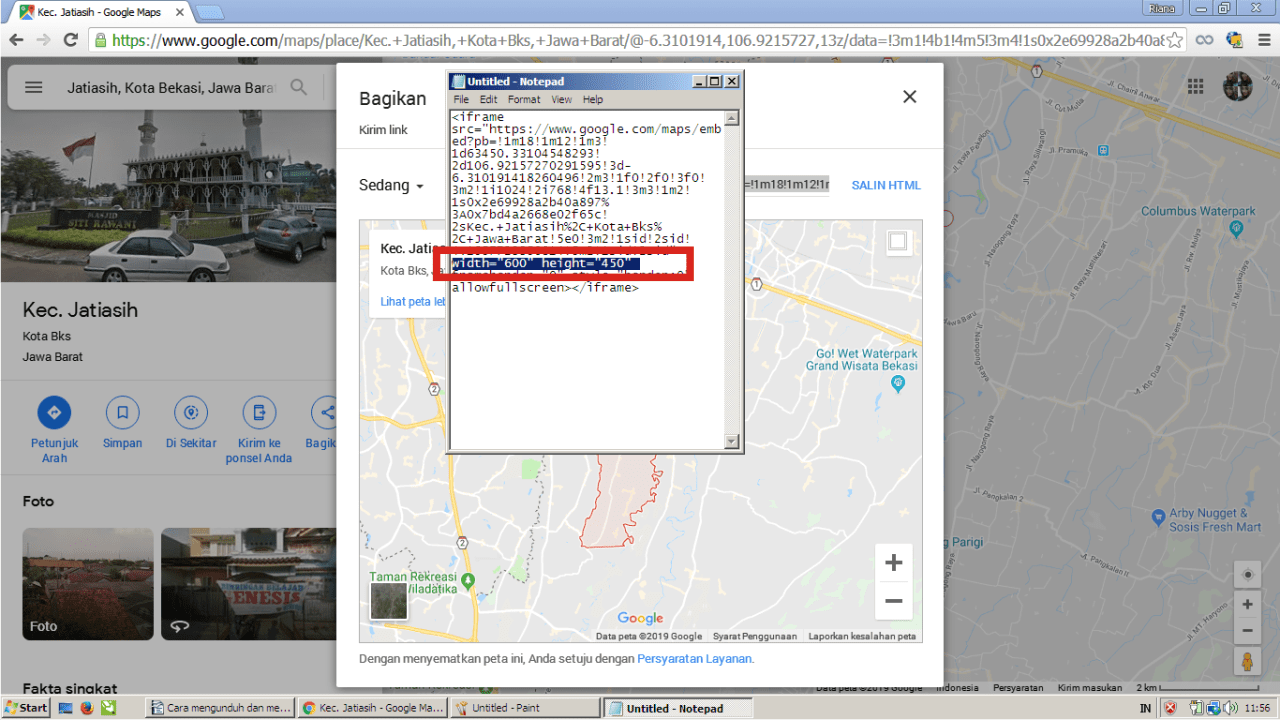Click the Start button
This screenshot has height=720, width=1280.
tap(26, 708)
